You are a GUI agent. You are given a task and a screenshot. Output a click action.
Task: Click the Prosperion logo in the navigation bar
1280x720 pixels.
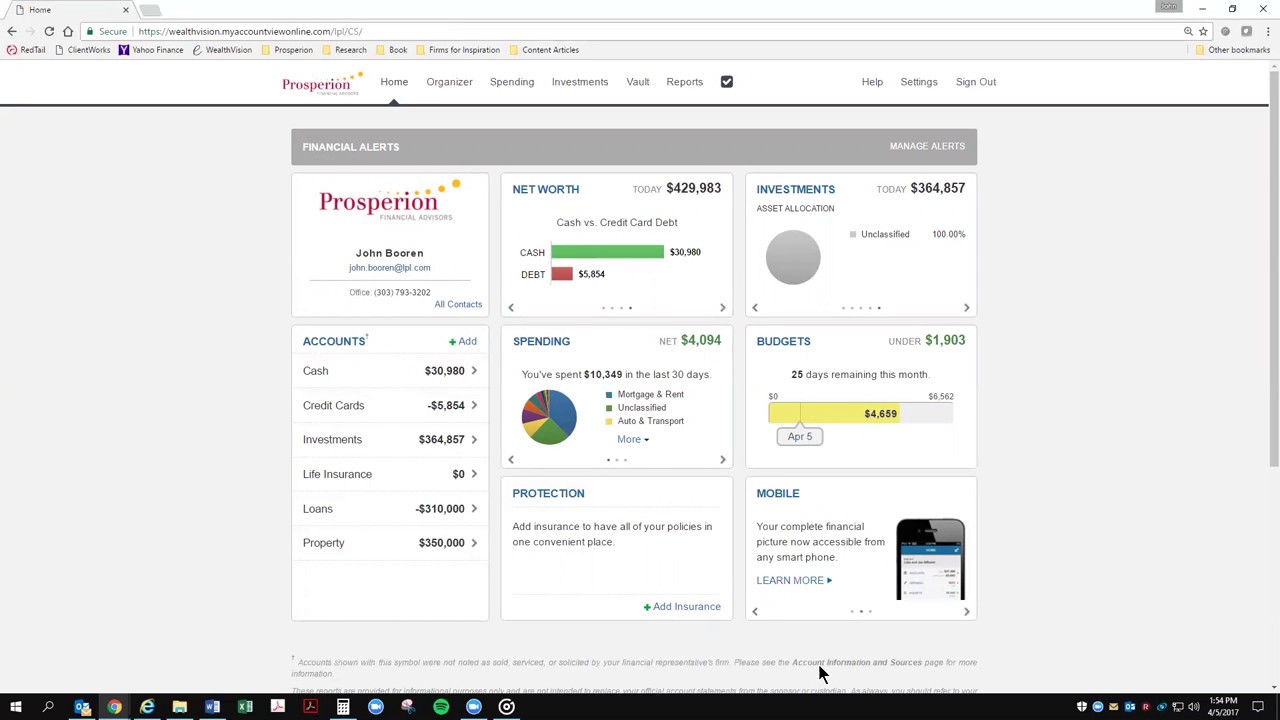(x=320, y=84)
